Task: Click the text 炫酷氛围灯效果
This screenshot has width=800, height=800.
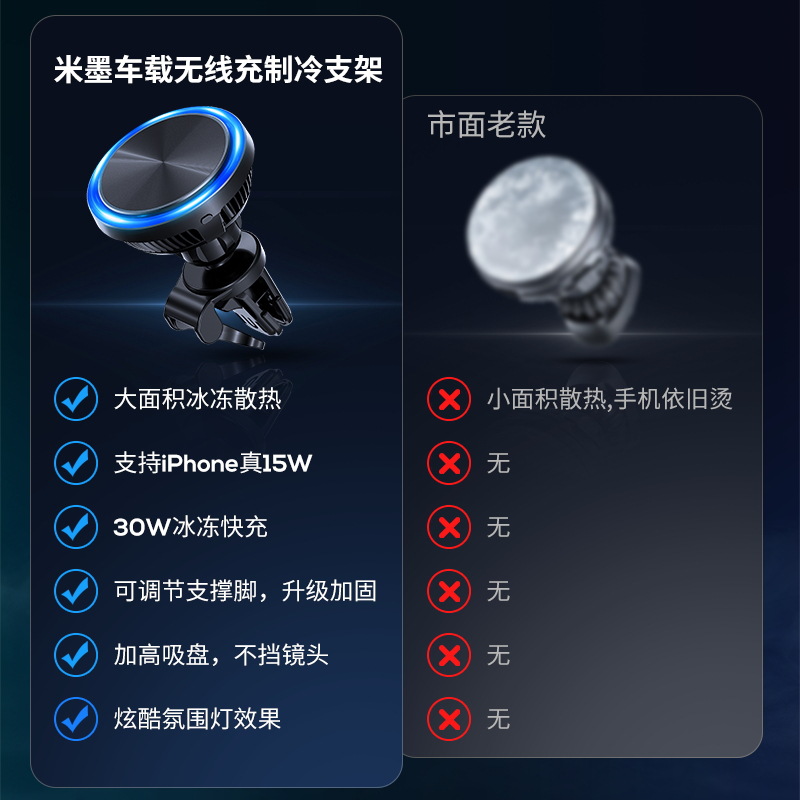Action: point(197,719)
